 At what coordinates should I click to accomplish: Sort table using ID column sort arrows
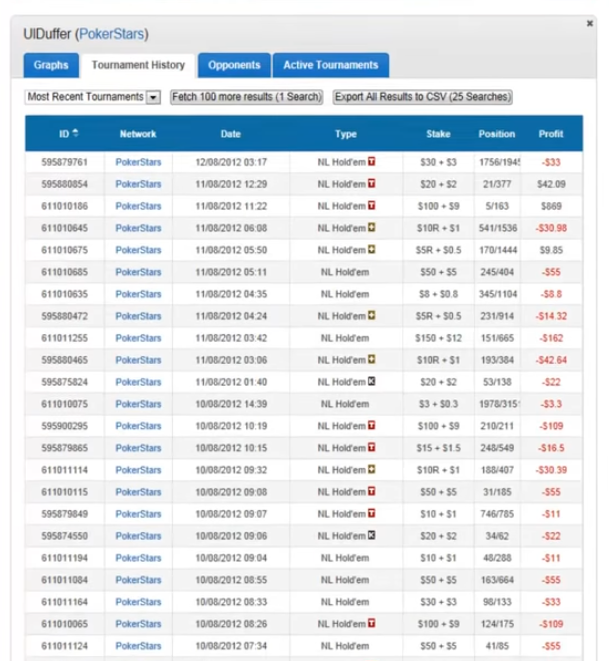pos(77,134)
